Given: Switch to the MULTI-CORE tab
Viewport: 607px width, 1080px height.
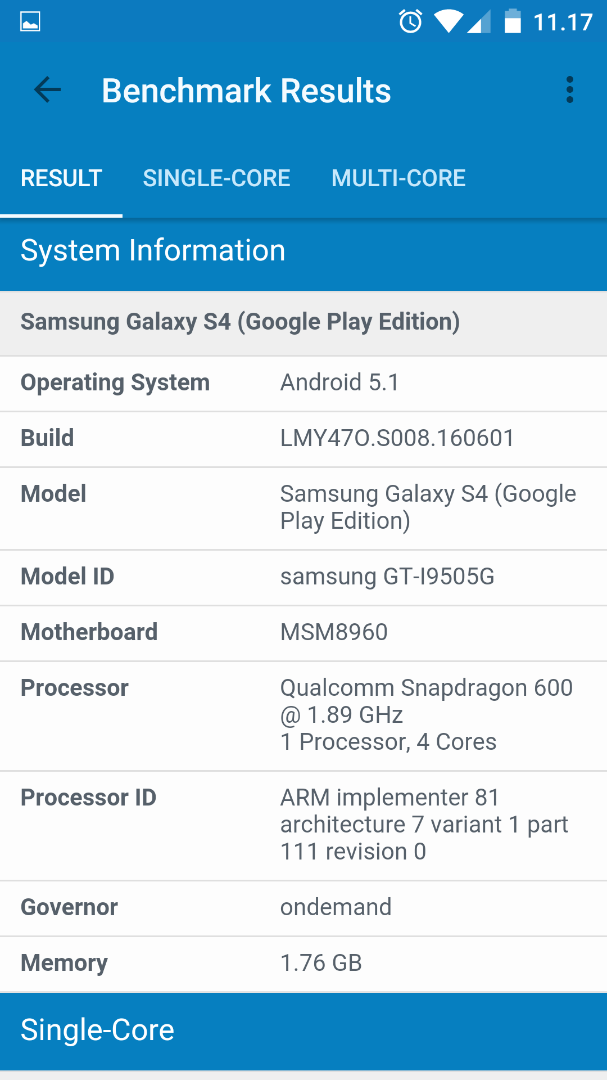Looking at the screenshot, I should point(398,178).
